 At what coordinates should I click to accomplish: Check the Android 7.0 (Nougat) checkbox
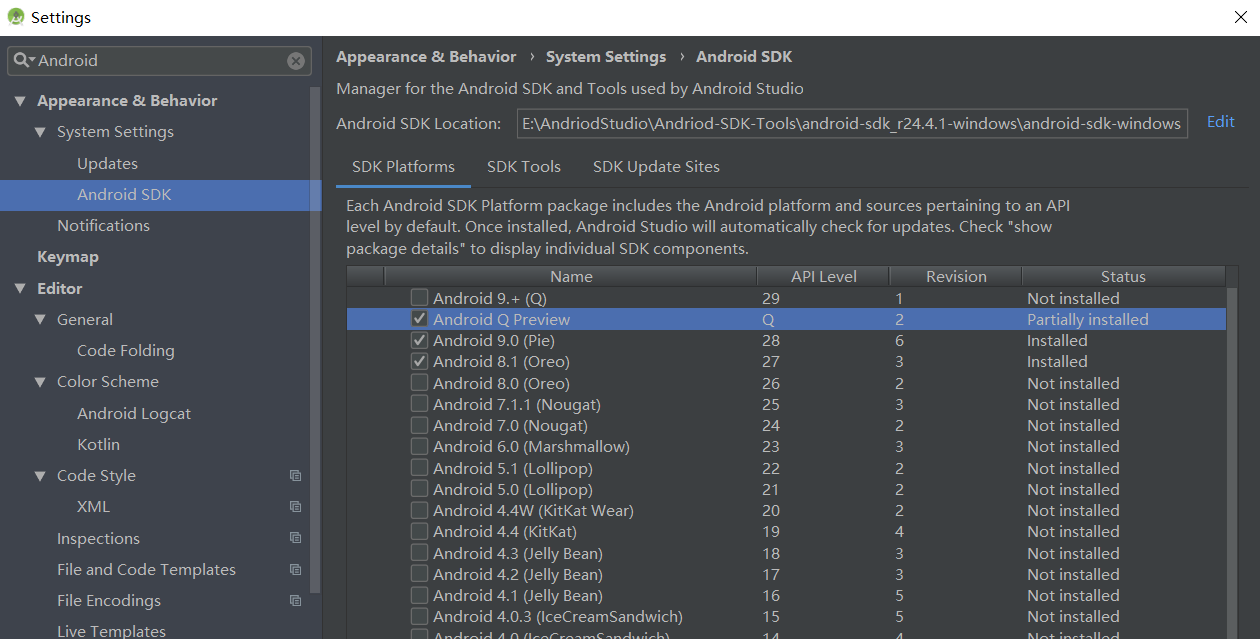pos(420,425)
